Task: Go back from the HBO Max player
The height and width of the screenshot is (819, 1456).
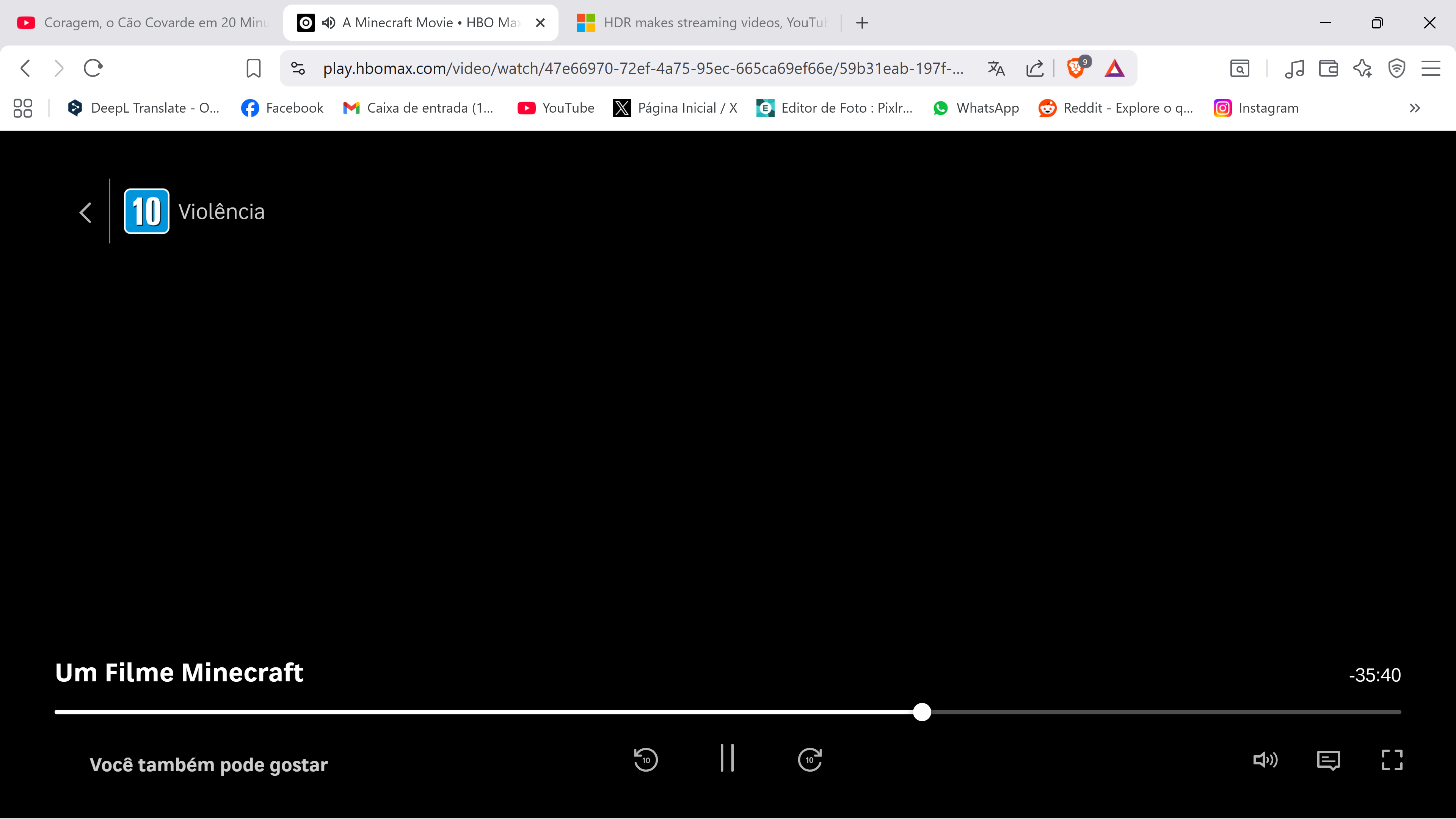Action: pyautogui.click(x=85, y=212)
